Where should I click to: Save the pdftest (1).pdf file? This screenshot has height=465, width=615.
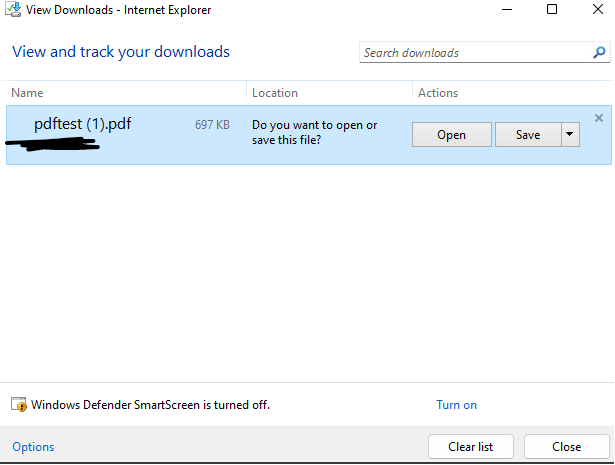(x=528, y=134)
